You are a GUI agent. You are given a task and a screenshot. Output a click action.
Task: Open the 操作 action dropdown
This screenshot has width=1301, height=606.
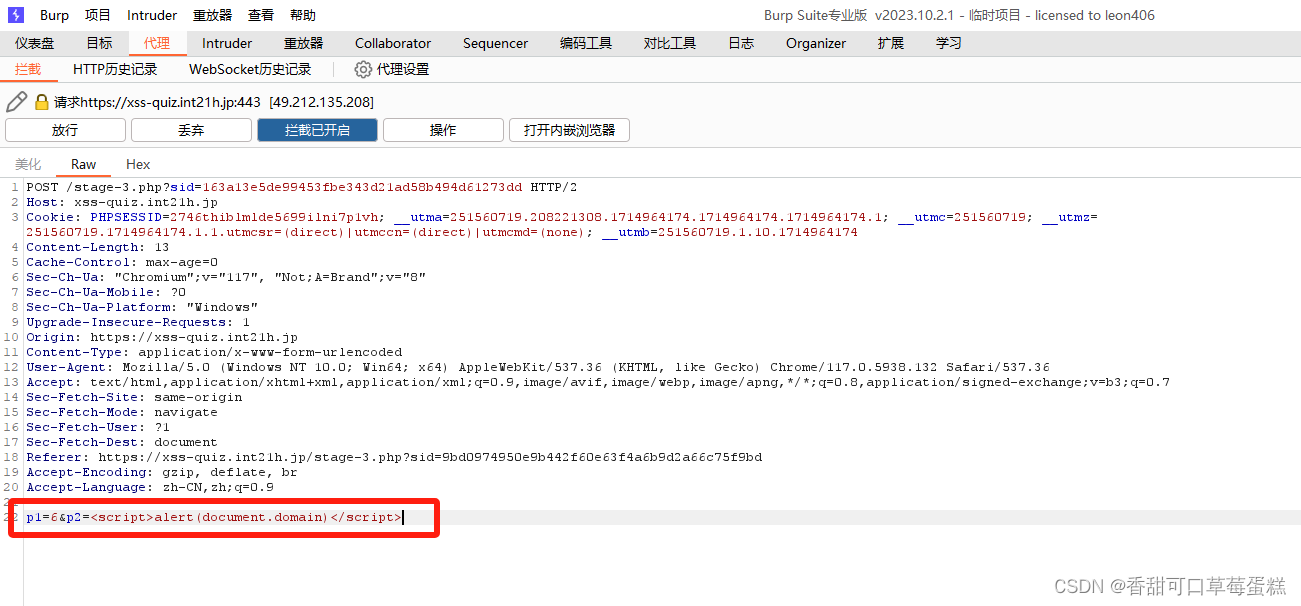pyautogui.click(x=443, y=129)
